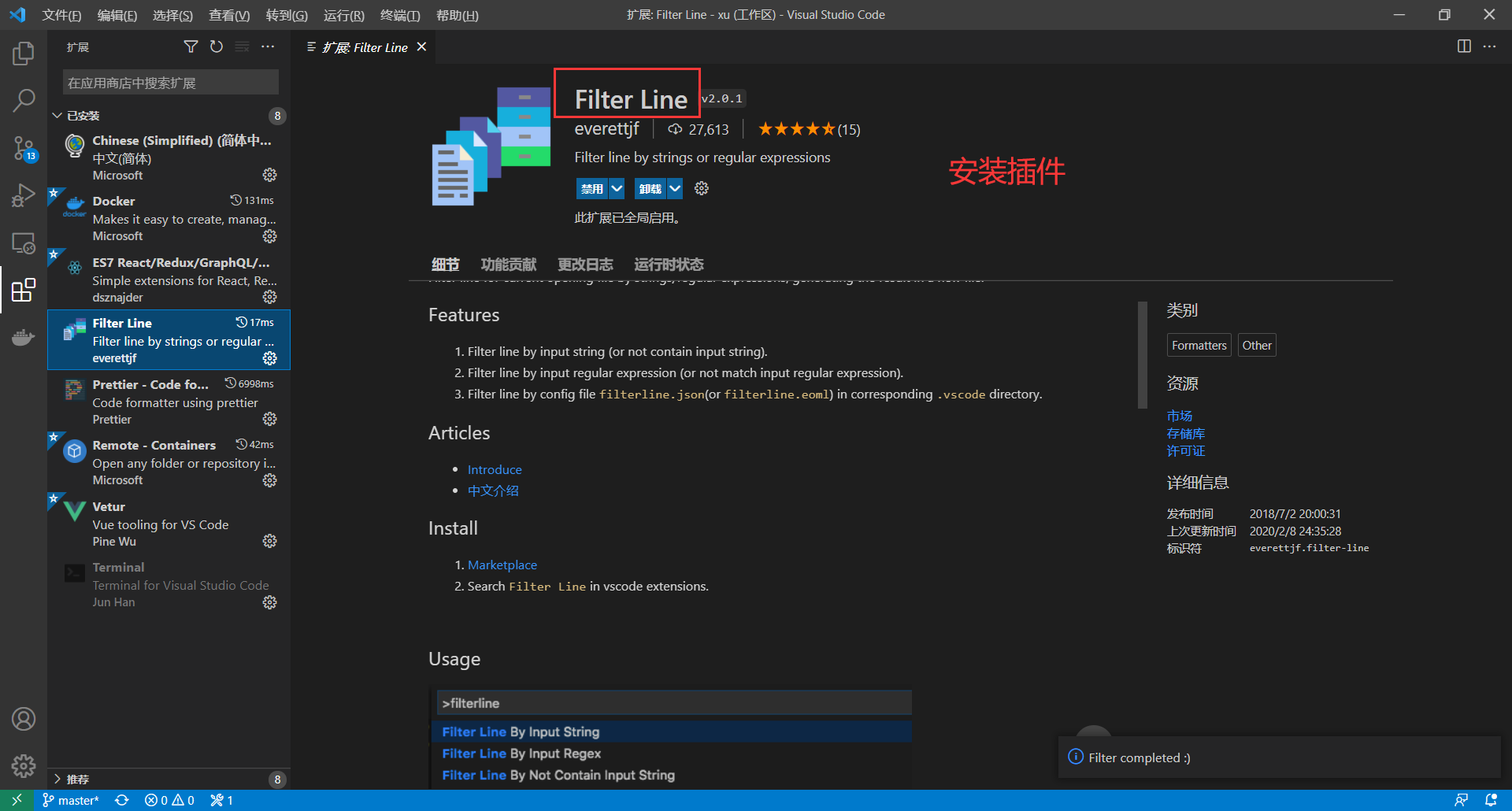The width and height of the screenshot is (1512, 811).
Task: Click the disable extension button
Action: [x=592, y=188]
